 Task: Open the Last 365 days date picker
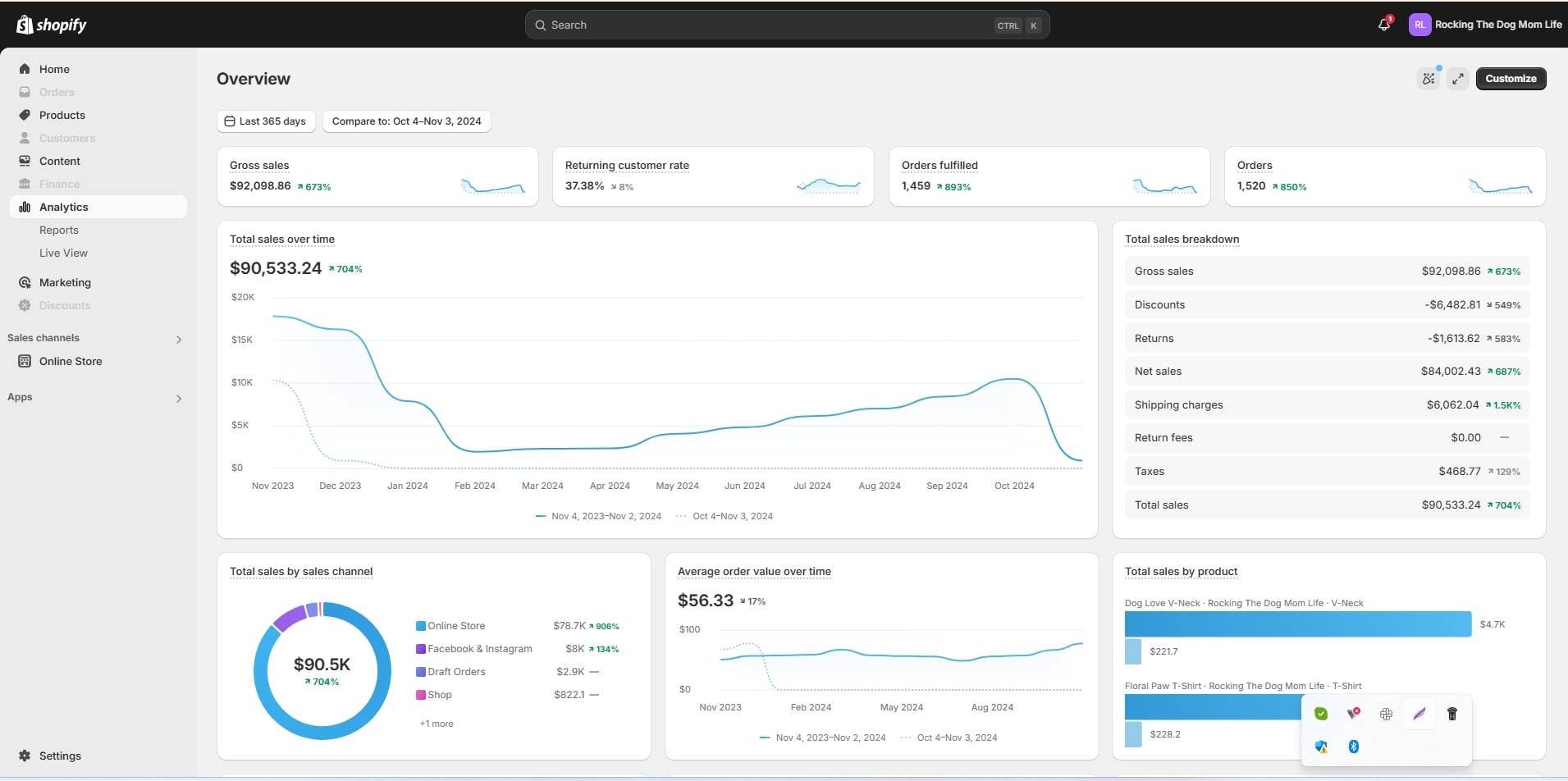(x=266, y=121)
